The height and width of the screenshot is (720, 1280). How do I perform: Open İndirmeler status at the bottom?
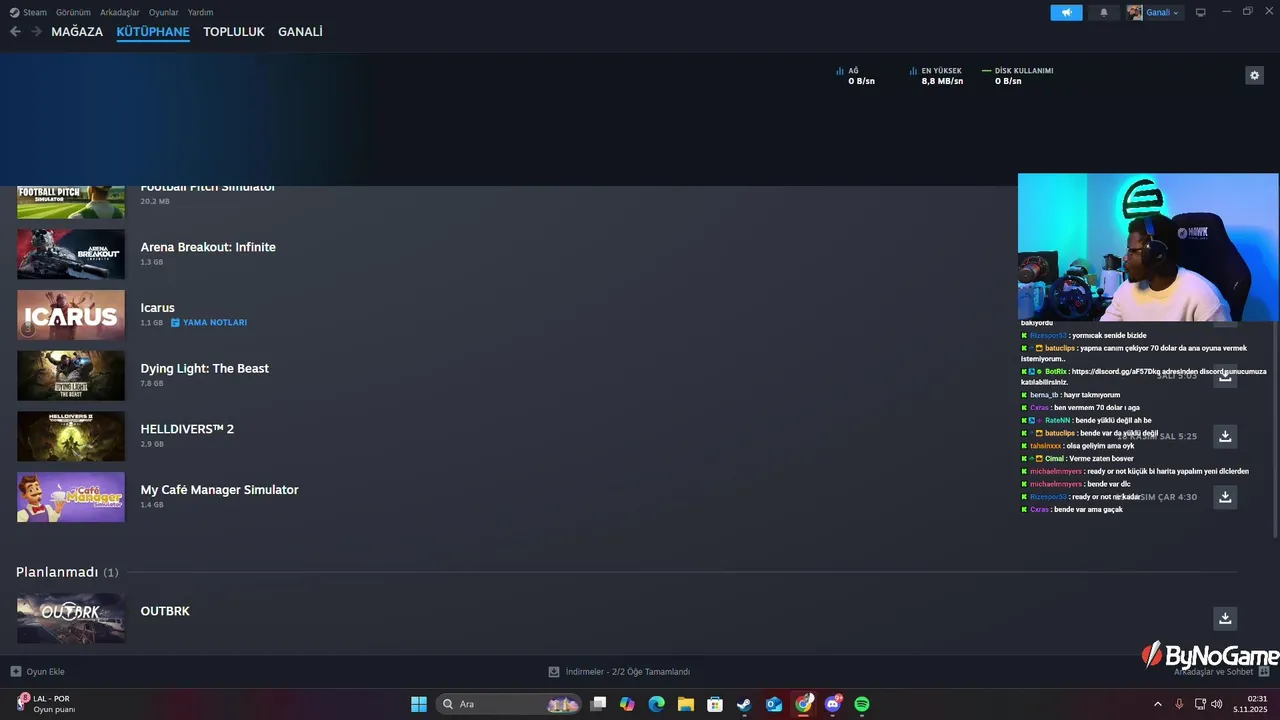[x=619, y=672]
